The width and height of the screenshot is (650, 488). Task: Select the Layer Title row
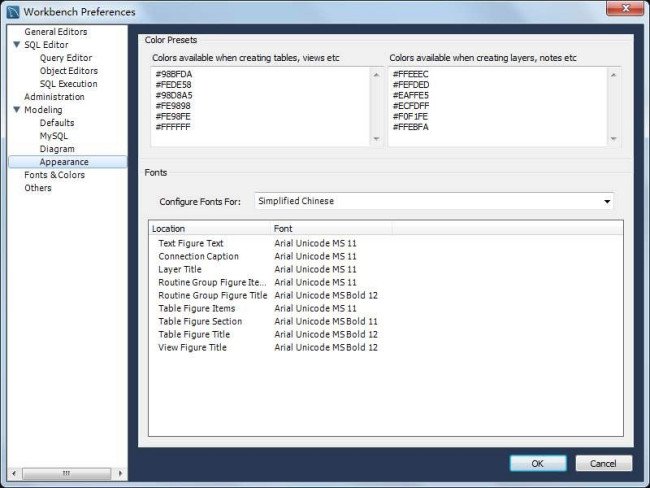point(386,269)
